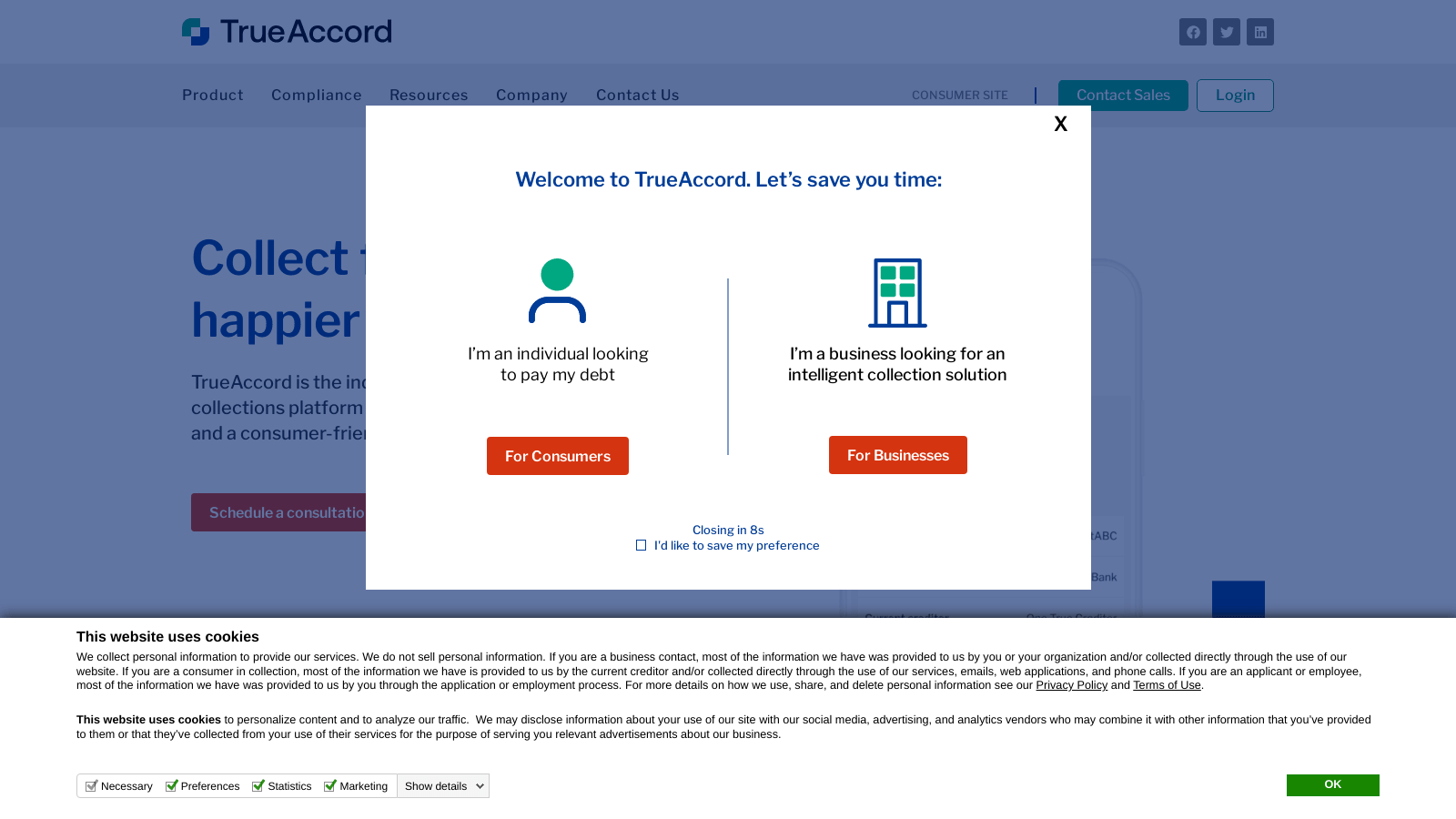This screenshot has width=1456, height=819.
Task: Click 'I'm a business looking' text
Action: (x=897, y=364)
